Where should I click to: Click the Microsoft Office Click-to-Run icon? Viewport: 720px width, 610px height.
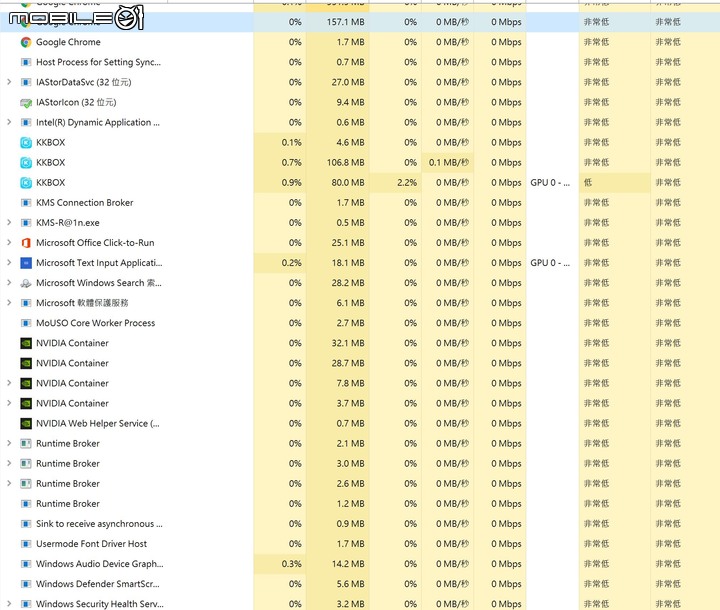coord(26,243)
